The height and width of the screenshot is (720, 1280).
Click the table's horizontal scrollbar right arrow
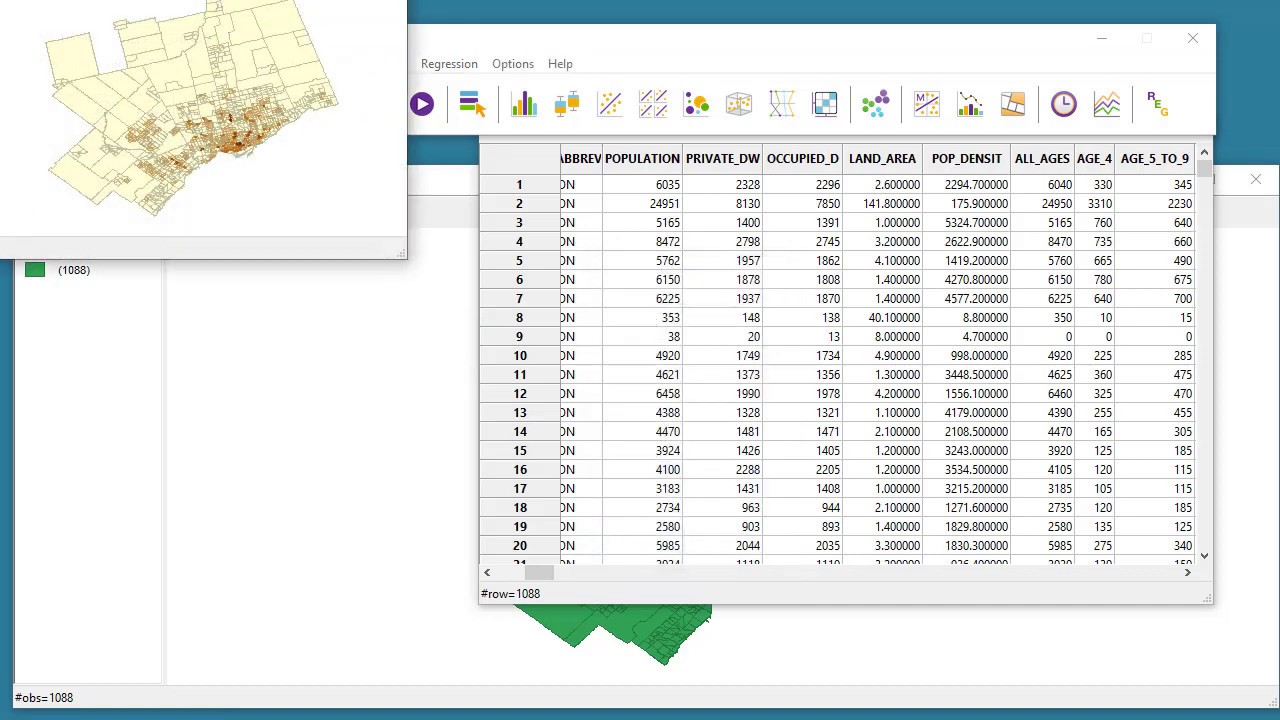tap(1187, 572)
